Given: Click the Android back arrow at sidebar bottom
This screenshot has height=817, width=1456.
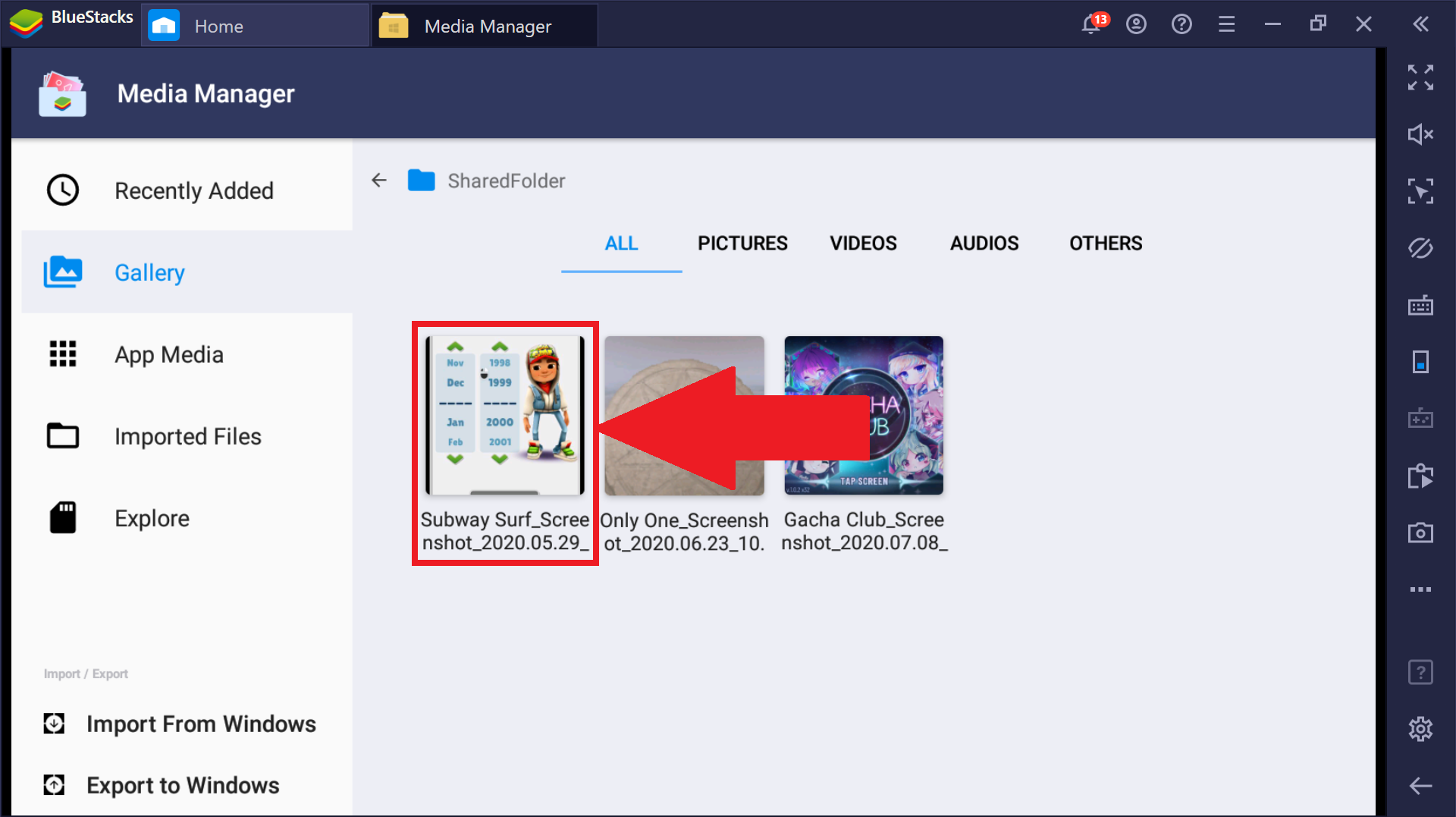Looking at the screenshot, I should pyautogui.click(x=1420, y=786).
